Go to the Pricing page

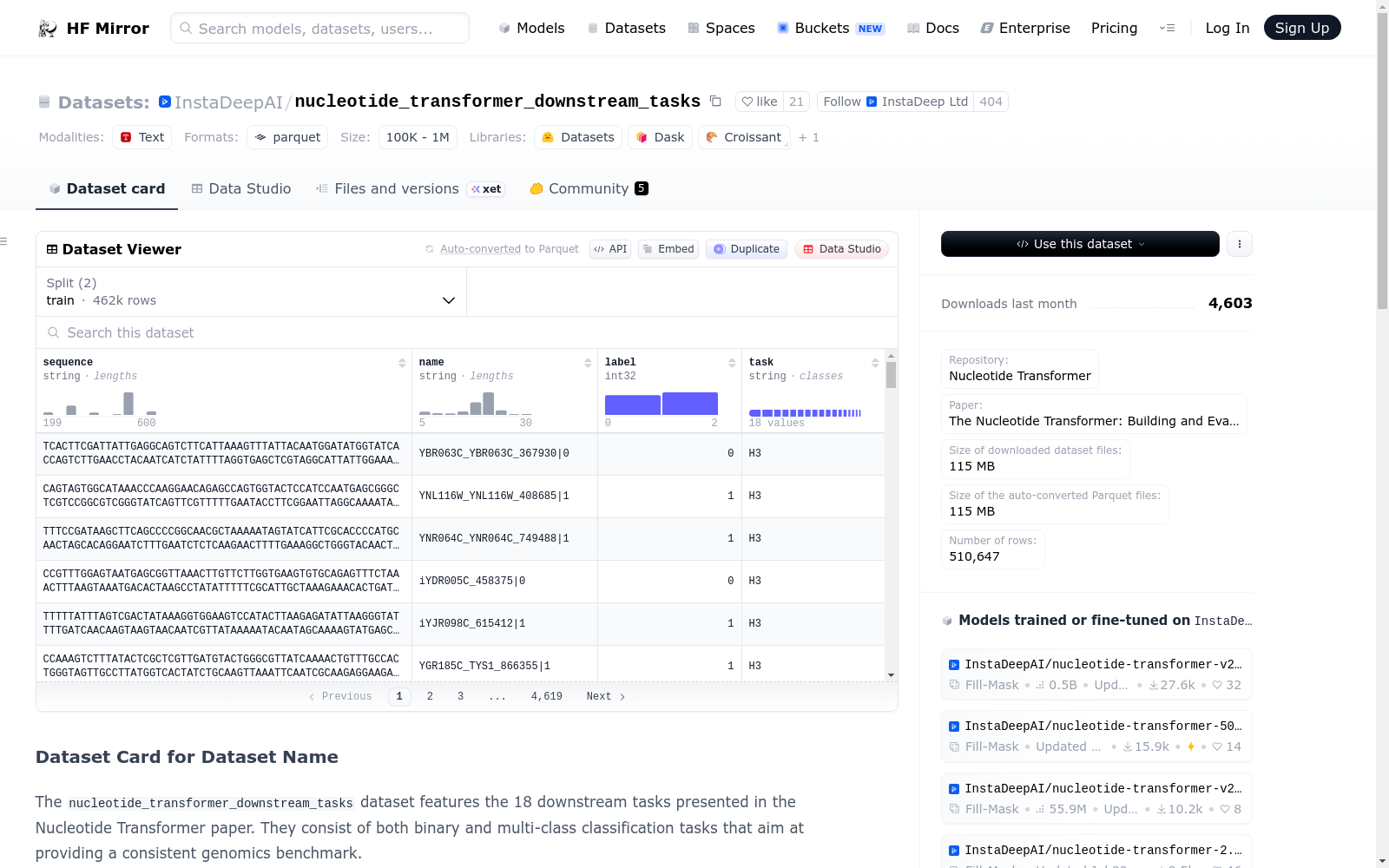tap(1114, 28)
